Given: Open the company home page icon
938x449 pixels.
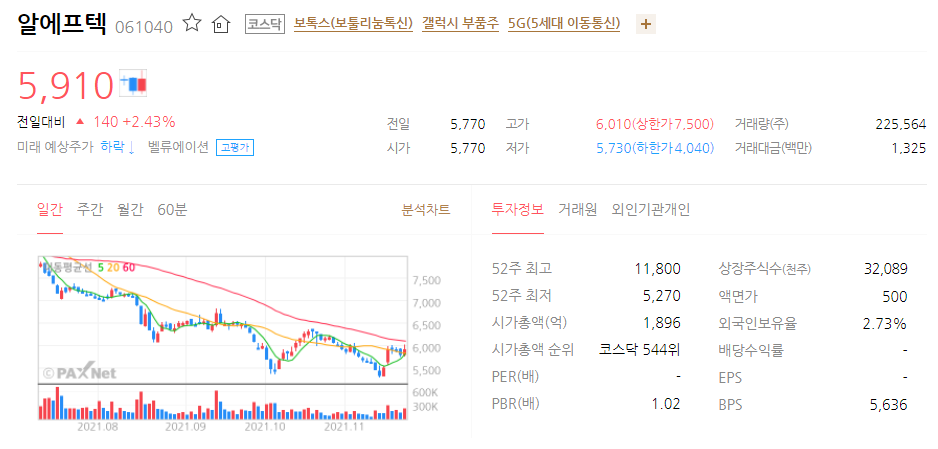Looking at the screenshot, I should coord(221,25).
